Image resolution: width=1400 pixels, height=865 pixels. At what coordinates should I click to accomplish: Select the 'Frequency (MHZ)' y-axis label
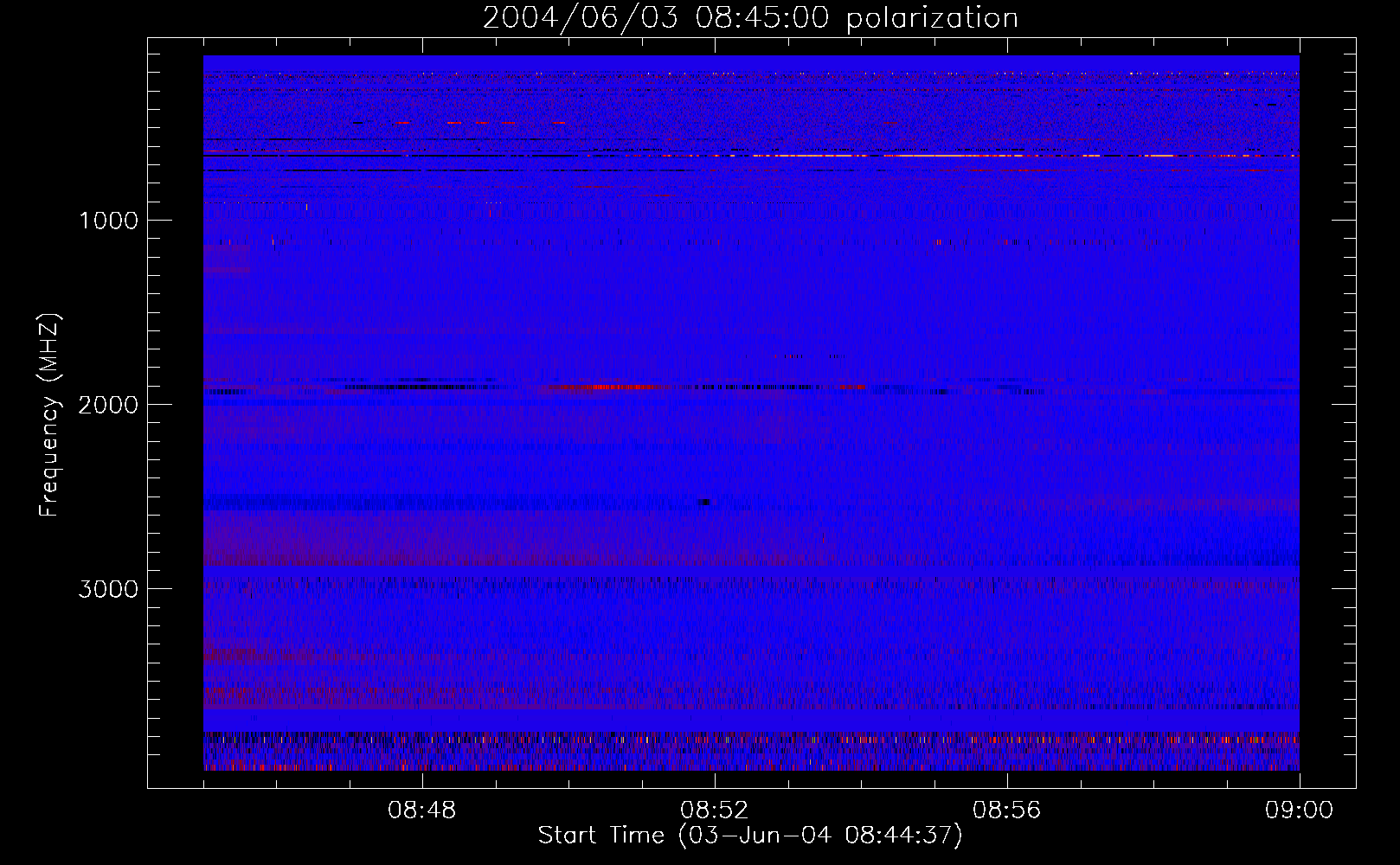[49, 415]
